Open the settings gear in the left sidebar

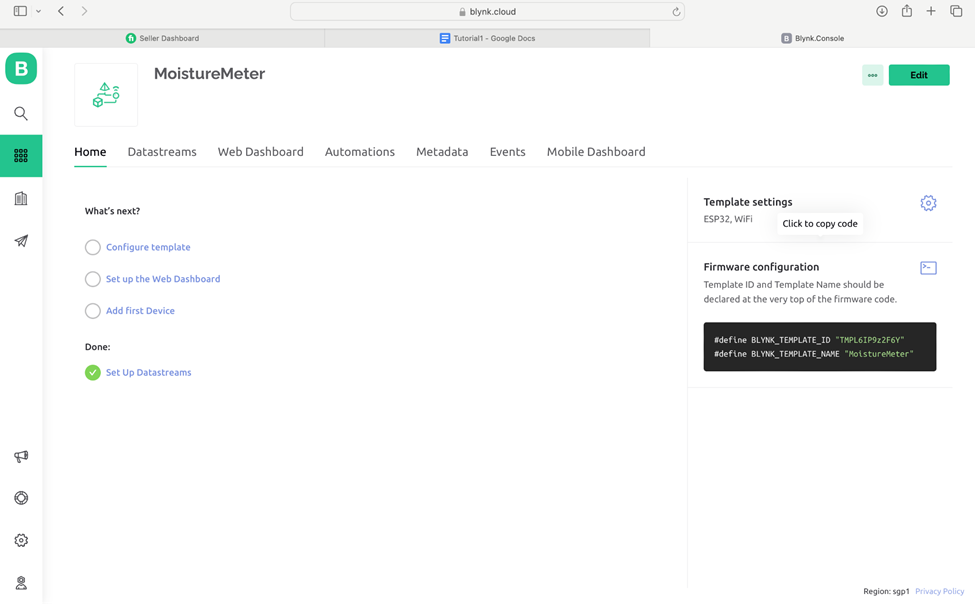[21, 540]
